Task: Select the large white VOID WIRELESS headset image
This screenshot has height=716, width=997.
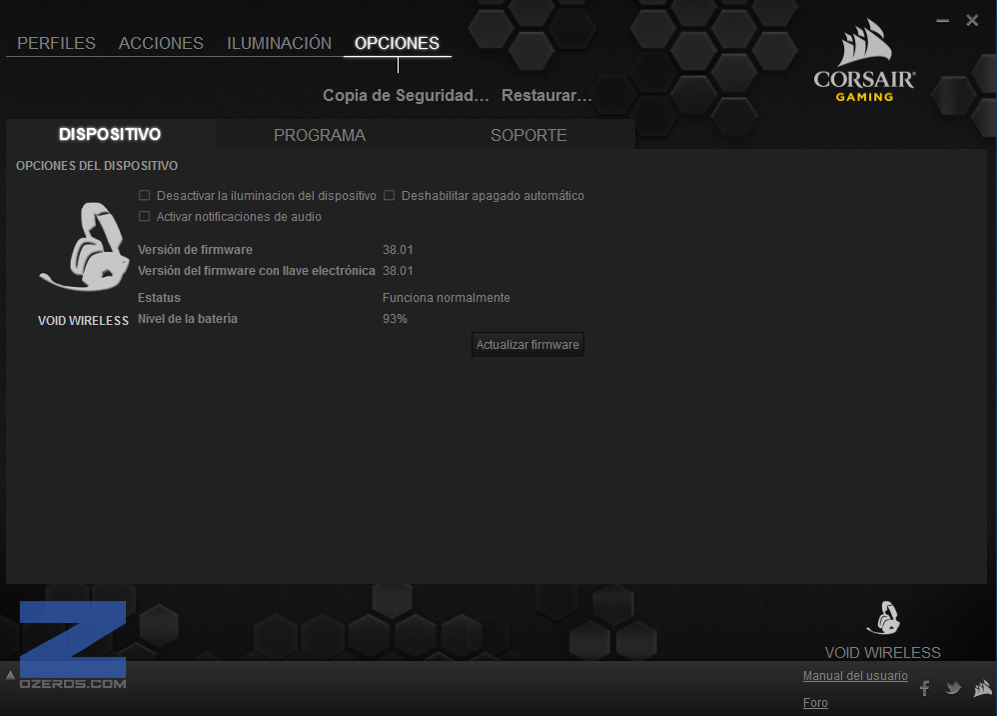Action: click(83, 247)
